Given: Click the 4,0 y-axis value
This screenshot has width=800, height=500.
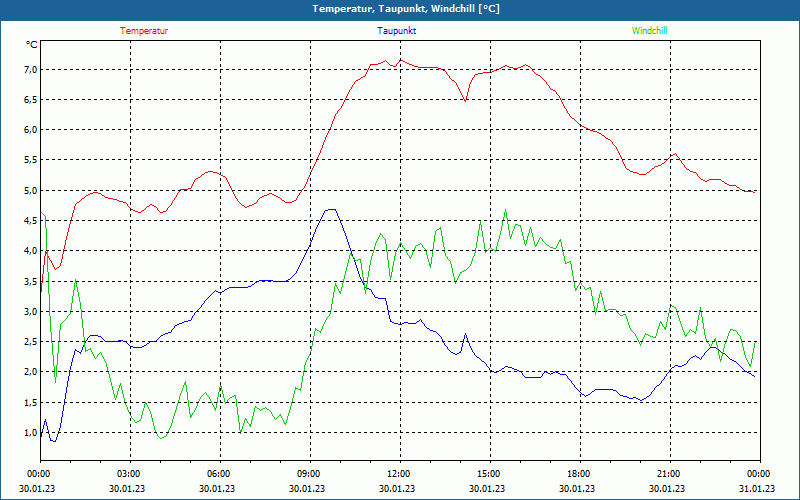Looking at the screenshot, I should click(x=31, y=251).
